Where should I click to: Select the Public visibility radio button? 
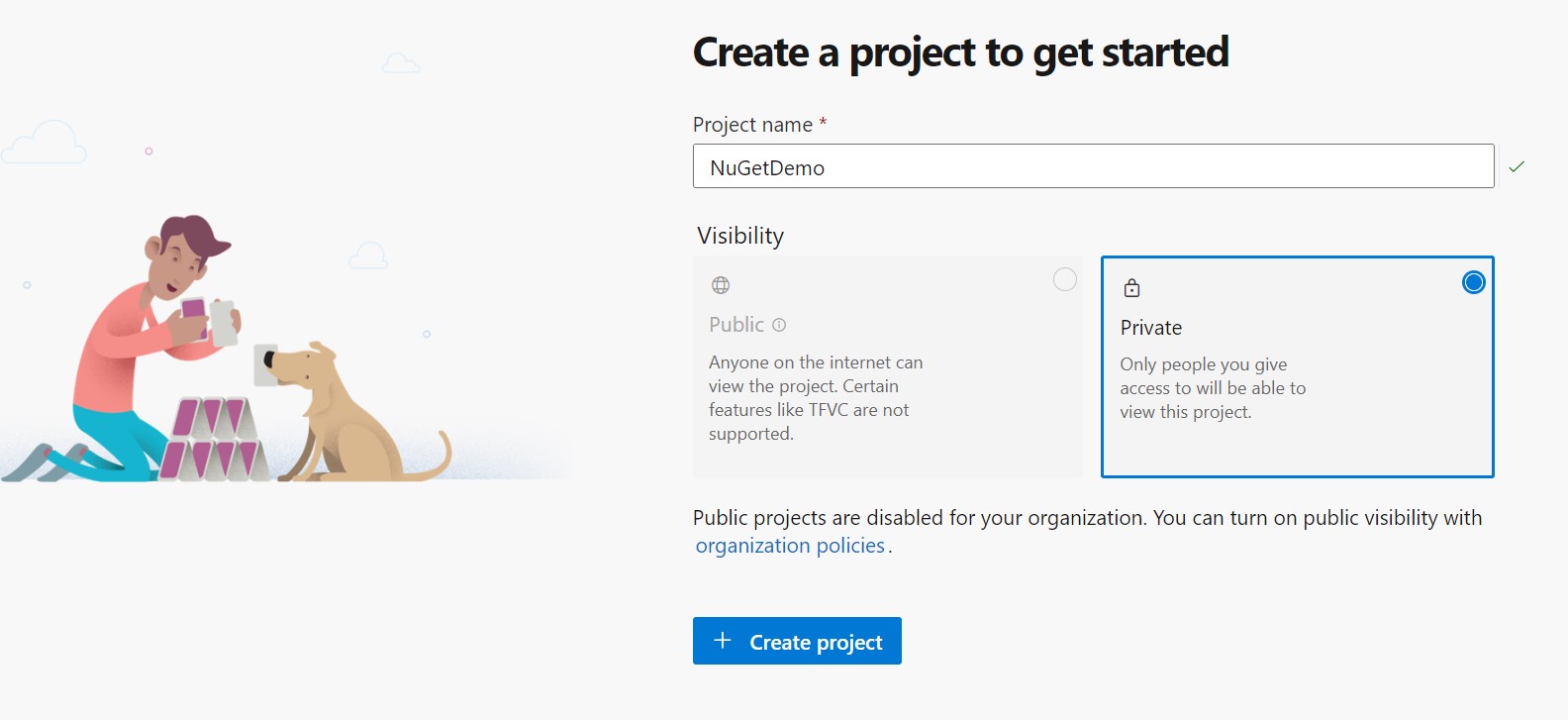[x=1064, y=279]
